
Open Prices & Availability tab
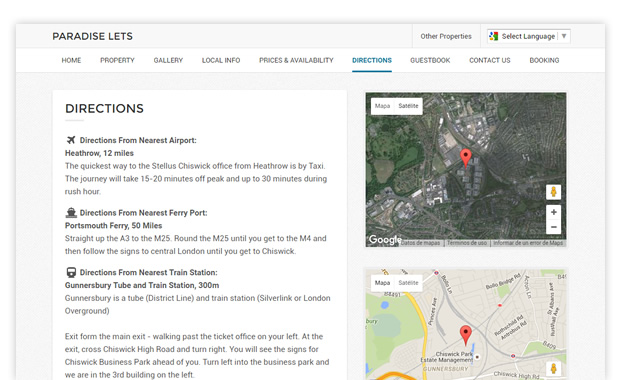click(x=296, y=60)
